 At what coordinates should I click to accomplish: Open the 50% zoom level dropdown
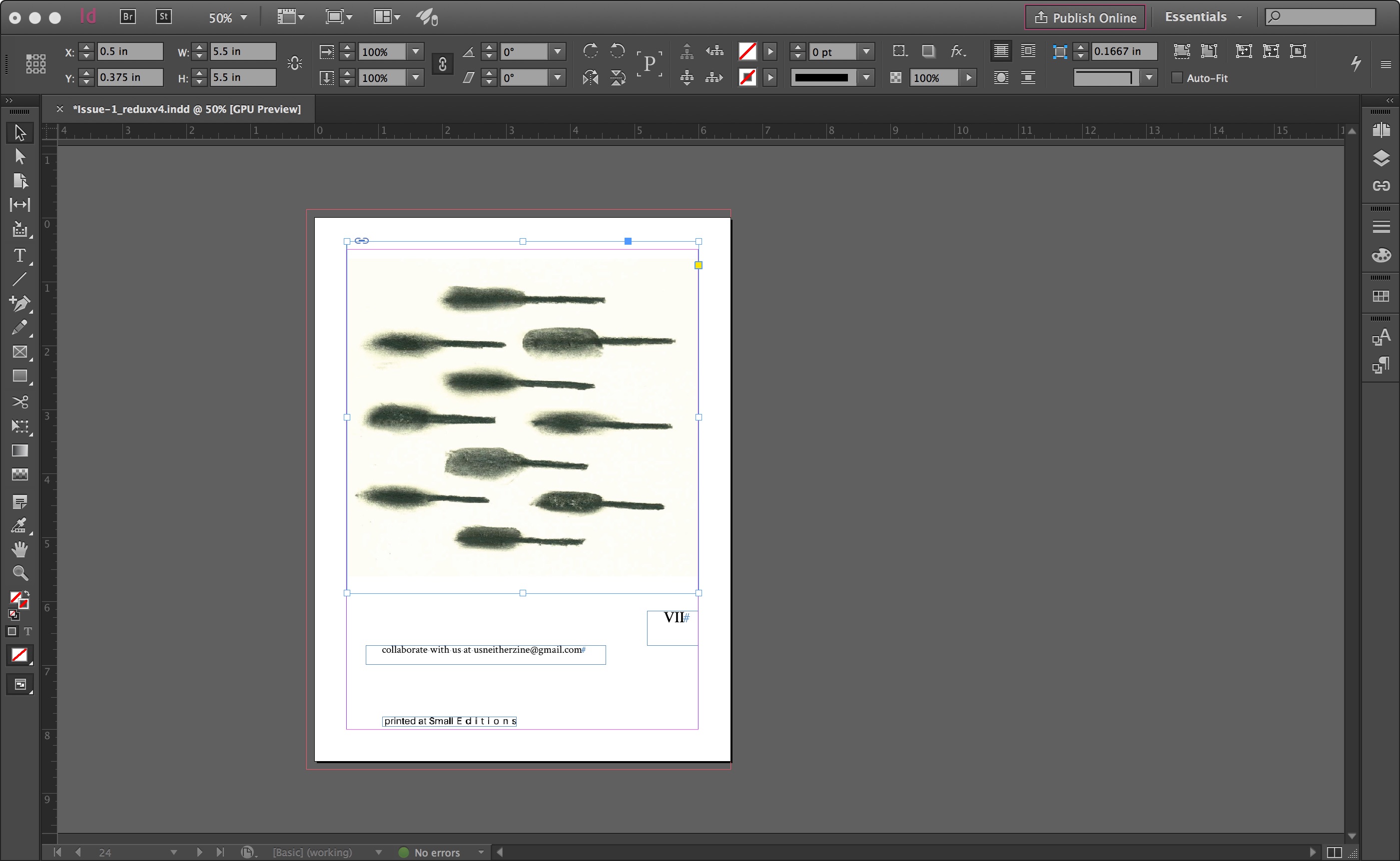click(x=244, y=17)
